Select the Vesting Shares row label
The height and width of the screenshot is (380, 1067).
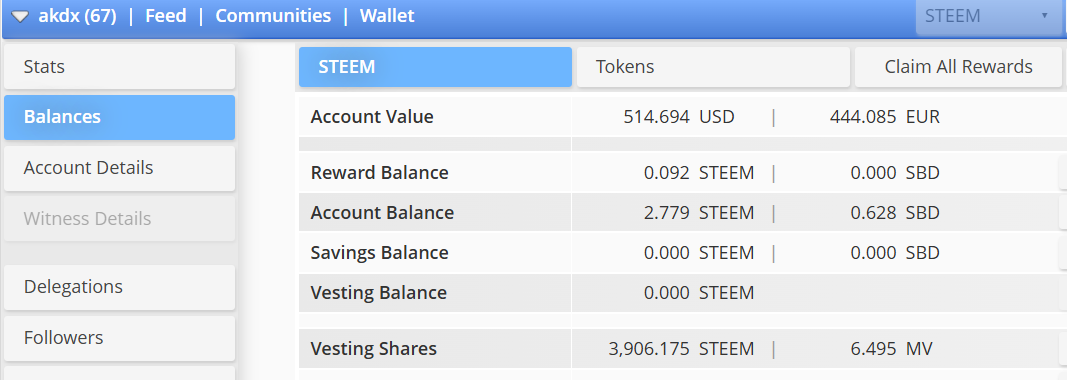pyautogui.click(x=374, y=349)
